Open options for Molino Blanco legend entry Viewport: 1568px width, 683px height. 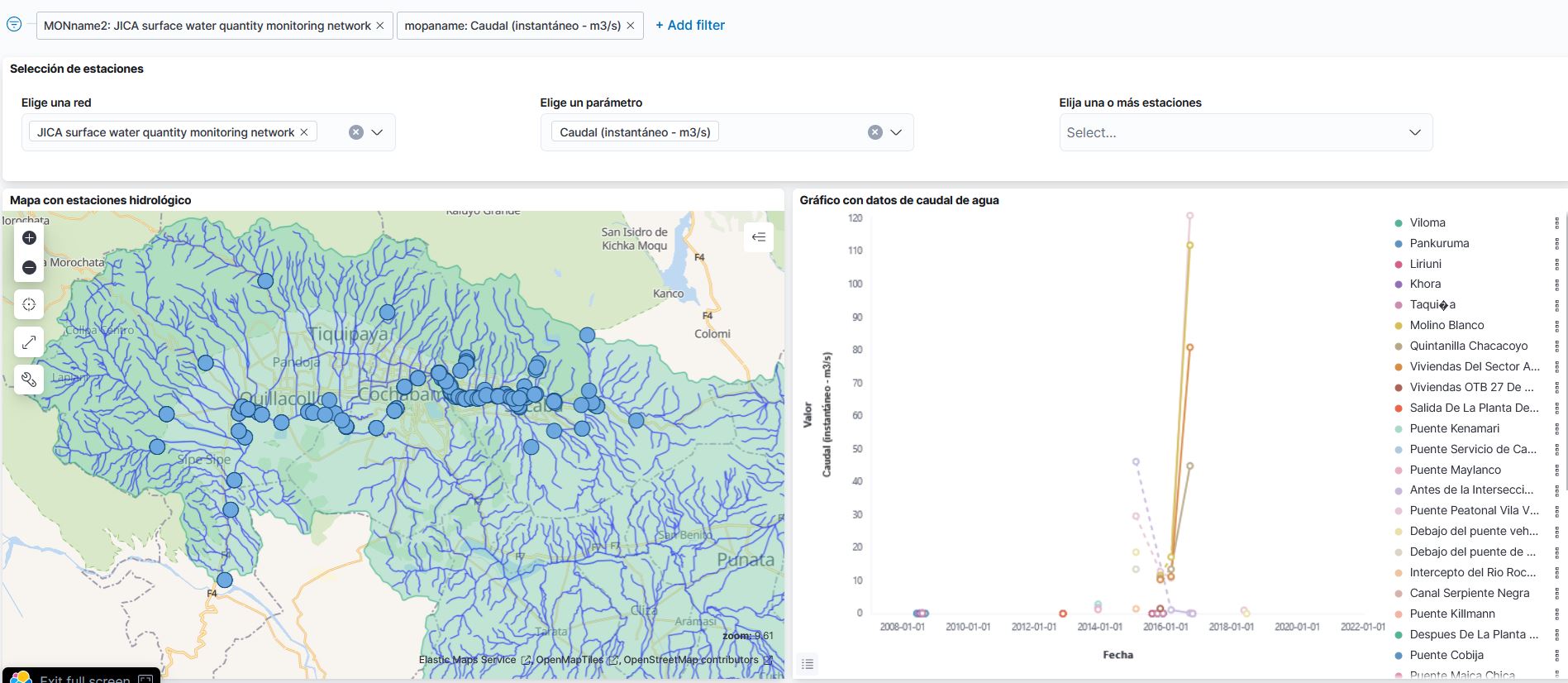click(x=1557, y=326)
